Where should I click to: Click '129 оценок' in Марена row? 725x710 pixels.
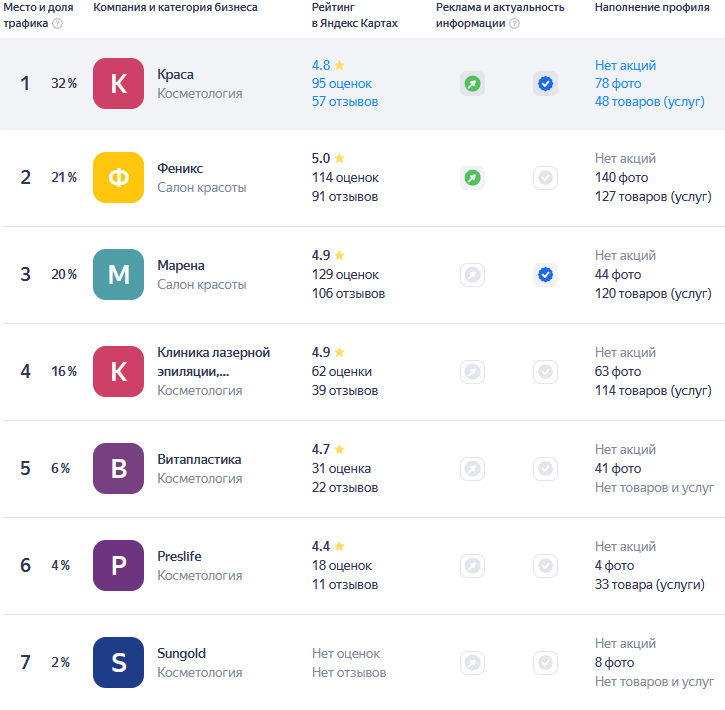click(x=345, y=275)
